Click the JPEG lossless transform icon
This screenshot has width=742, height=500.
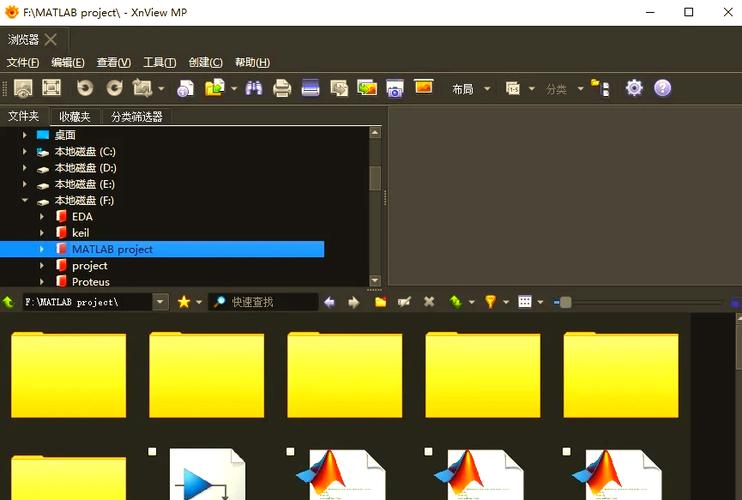point(142,88)
